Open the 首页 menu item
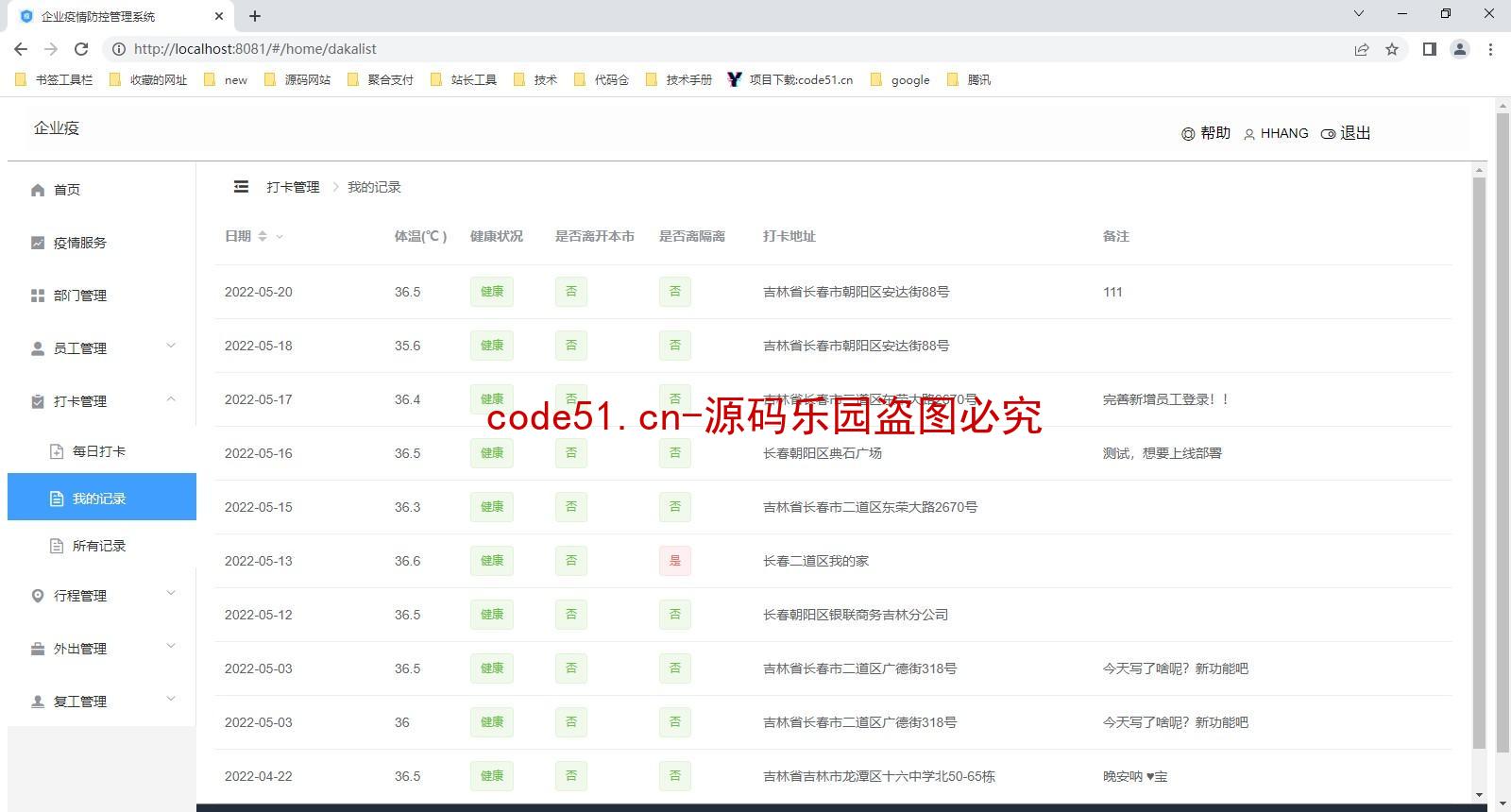Screen dimensions: 1511x812 [102, 190]
